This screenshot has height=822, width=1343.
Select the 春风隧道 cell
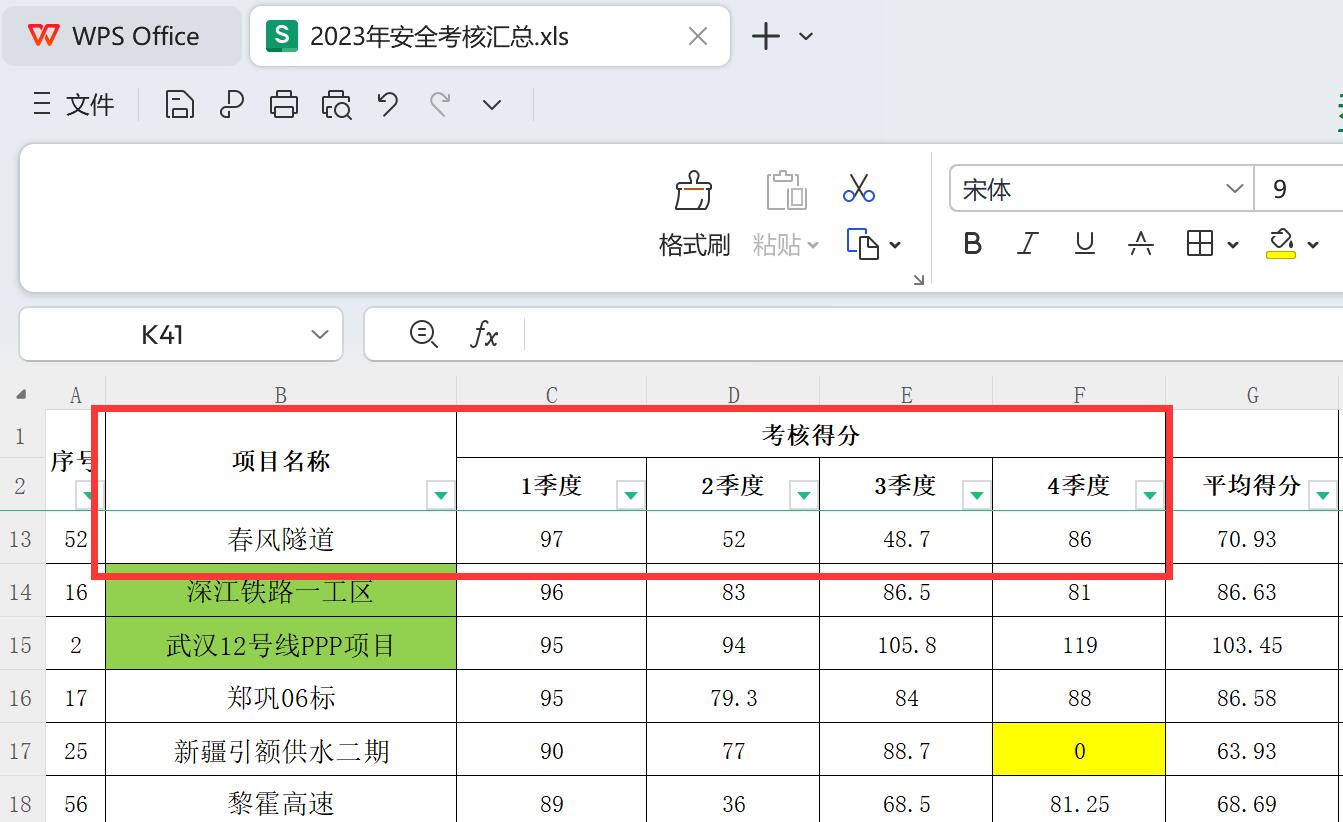tap(281, 539)
